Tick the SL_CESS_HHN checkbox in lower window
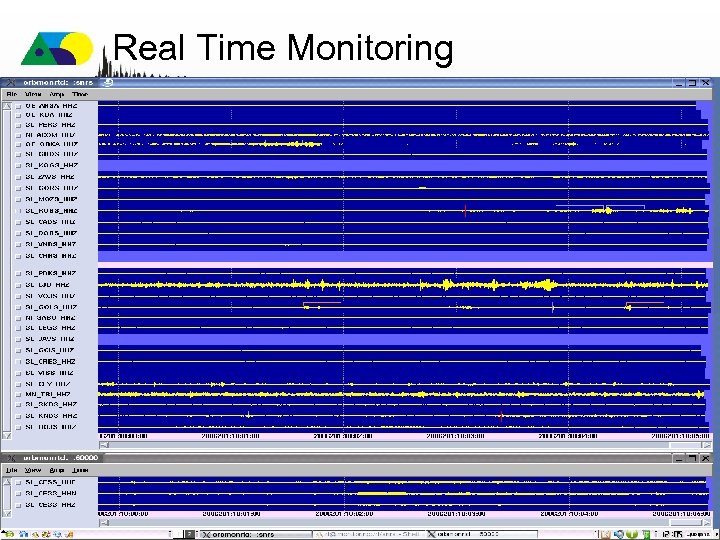The image size is (720, 540). pyautogui.click(x=18, y=494)
